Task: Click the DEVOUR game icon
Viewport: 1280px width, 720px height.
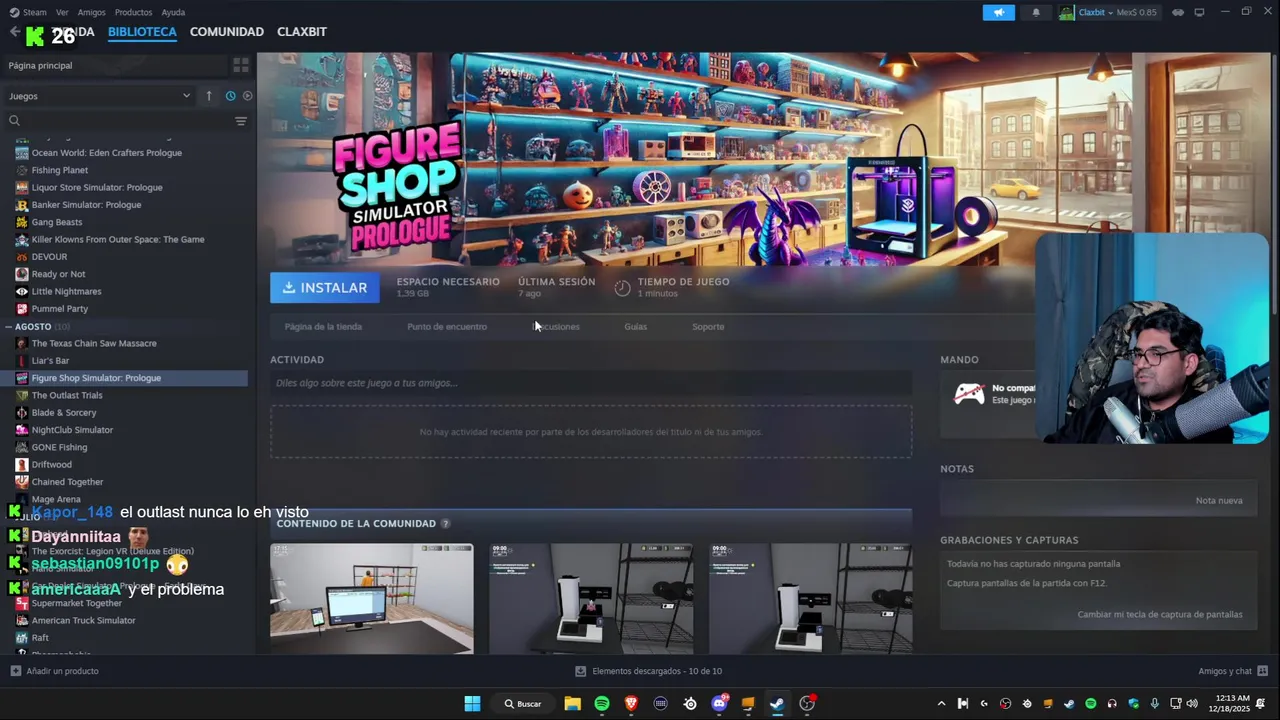Action: pos(22,257)
